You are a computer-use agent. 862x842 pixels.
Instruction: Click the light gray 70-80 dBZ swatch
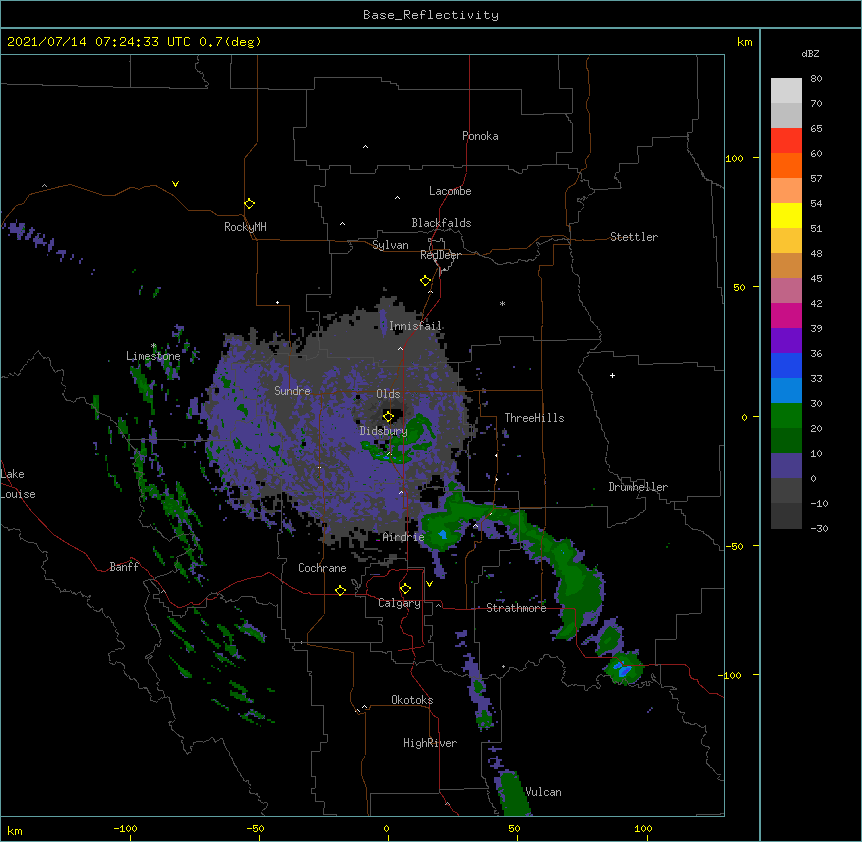786,90
